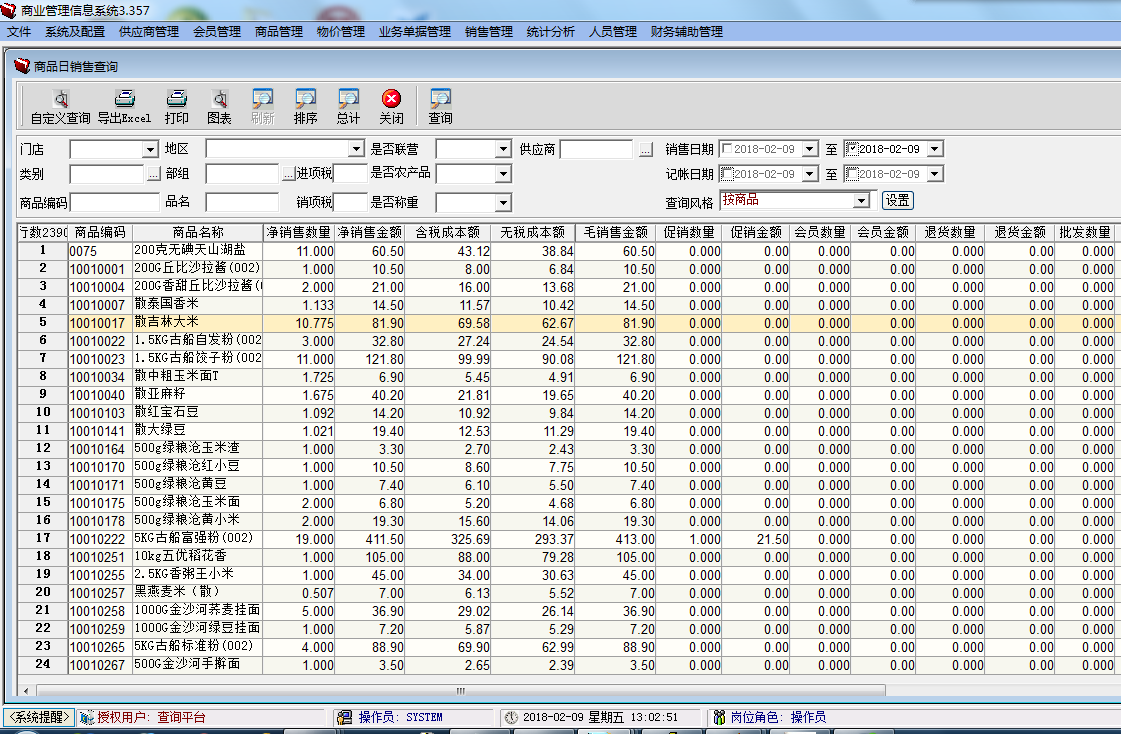The width and height of the screenshot is (1121, 734).
Task: Click the 系统提醒 status bar button
Action: (39, 717)
